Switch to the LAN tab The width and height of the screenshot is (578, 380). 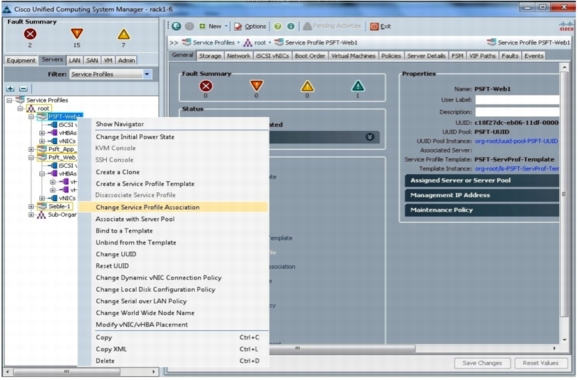tap(74, 60)
